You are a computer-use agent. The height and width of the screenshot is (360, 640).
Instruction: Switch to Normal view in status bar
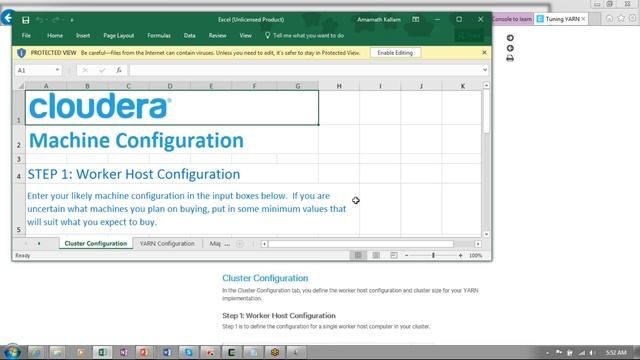358,255
